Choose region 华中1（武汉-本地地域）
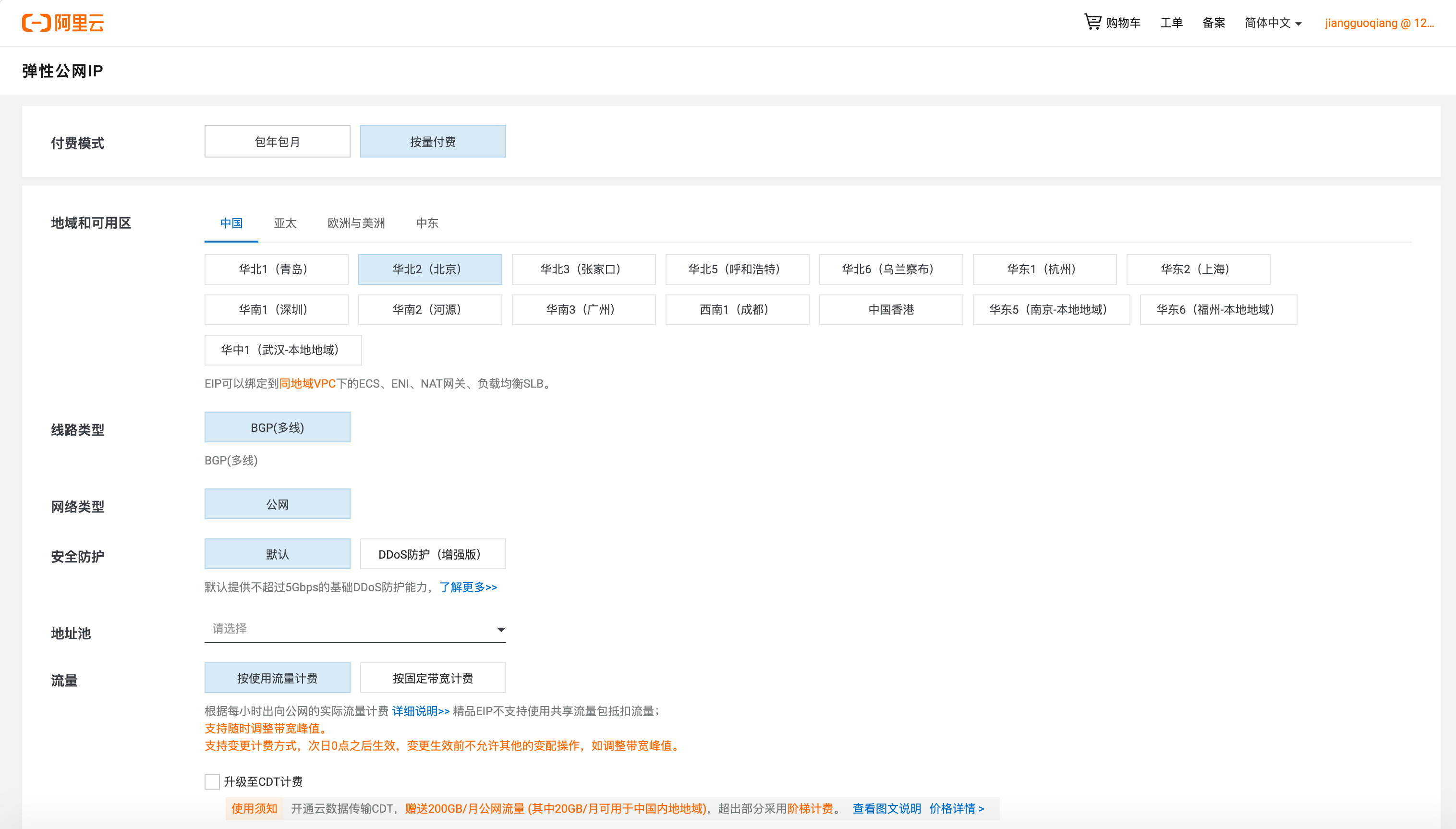The width and height of the screenshot is (1456, 829). coord(283,350)
